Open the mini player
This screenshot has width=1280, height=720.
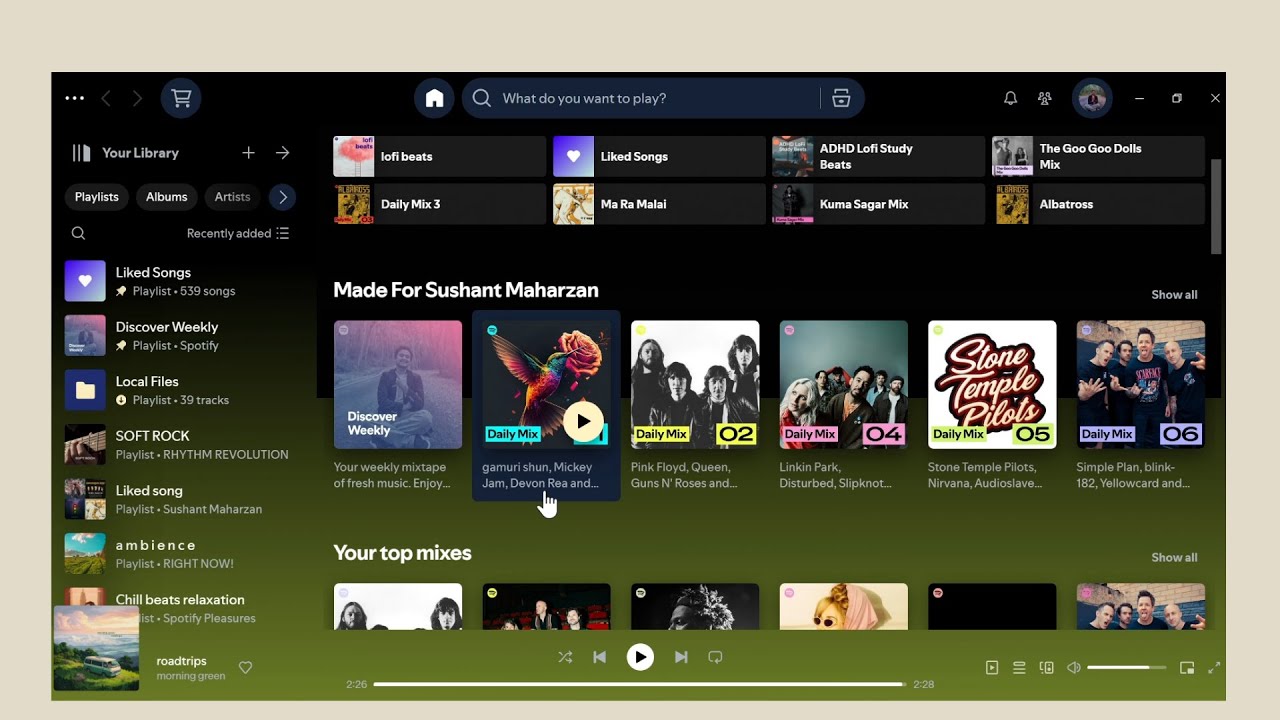click(x=1187, y=668)
